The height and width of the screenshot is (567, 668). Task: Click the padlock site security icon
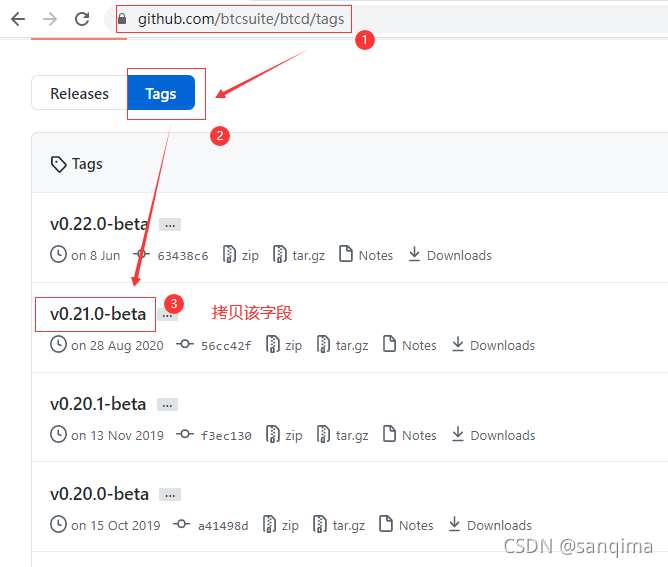pyautogui.click(x=122, y=19)
